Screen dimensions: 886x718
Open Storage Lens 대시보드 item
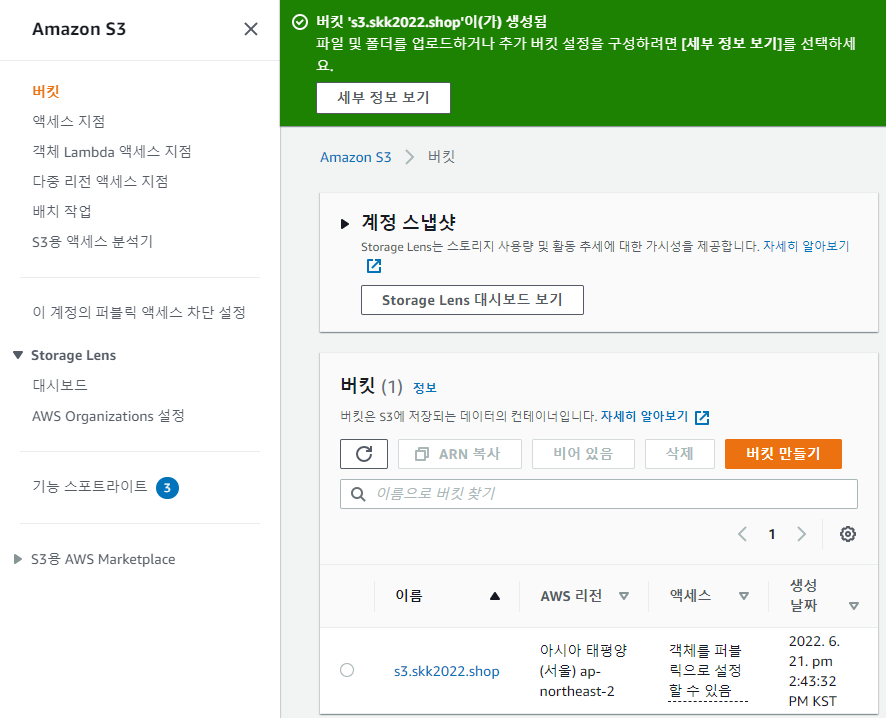click(x=60, y=385)
